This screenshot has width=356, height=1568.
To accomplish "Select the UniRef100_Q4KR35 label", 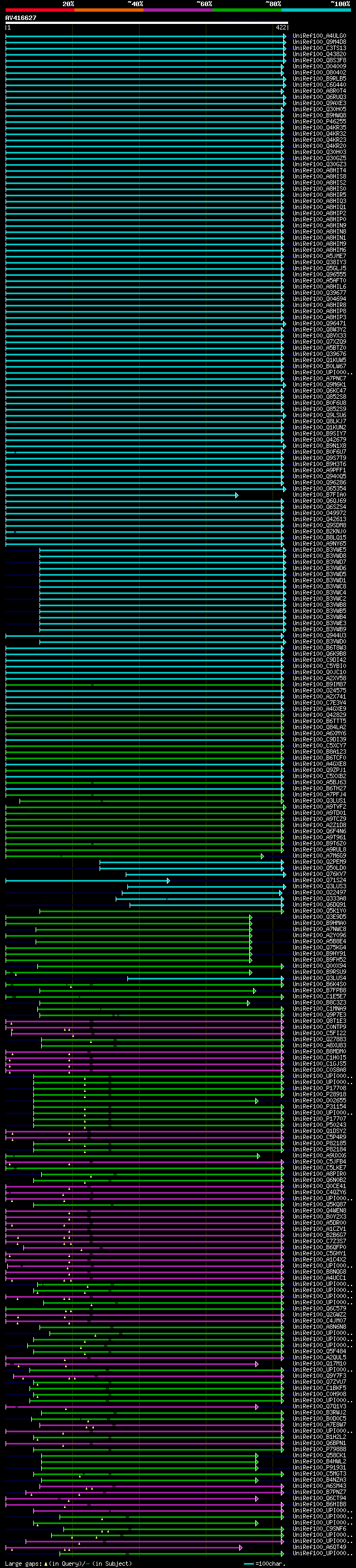I will pos(319,128).
